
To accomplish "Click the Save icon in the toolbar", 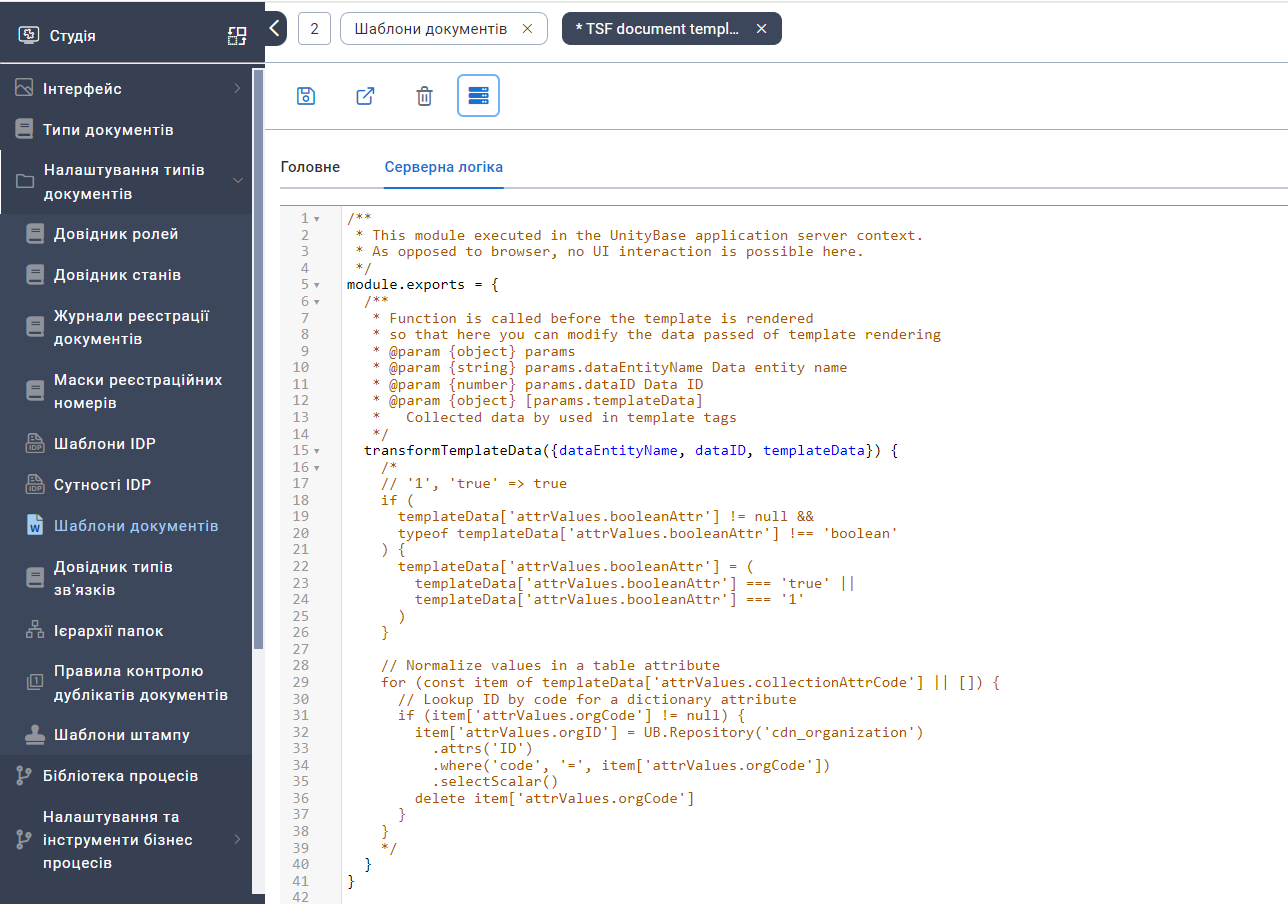I will pyautogui.click(x=306, y=96).
